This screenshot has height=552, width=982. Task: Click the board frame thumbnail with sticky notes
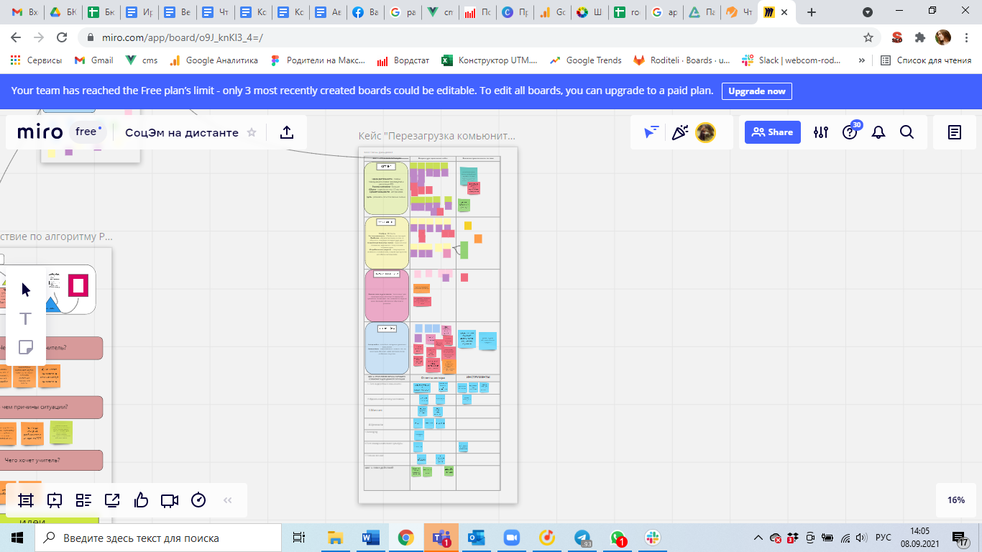(x=438, y=325)
